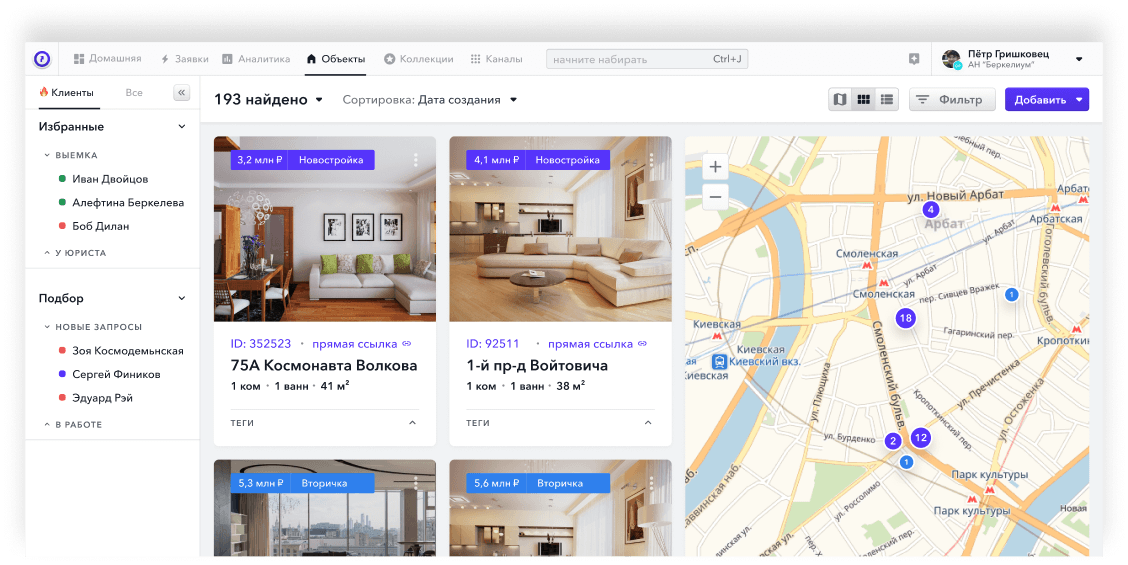Select the Объекты tab
The image size is (1128, 565).
click(x=336, y=59)
